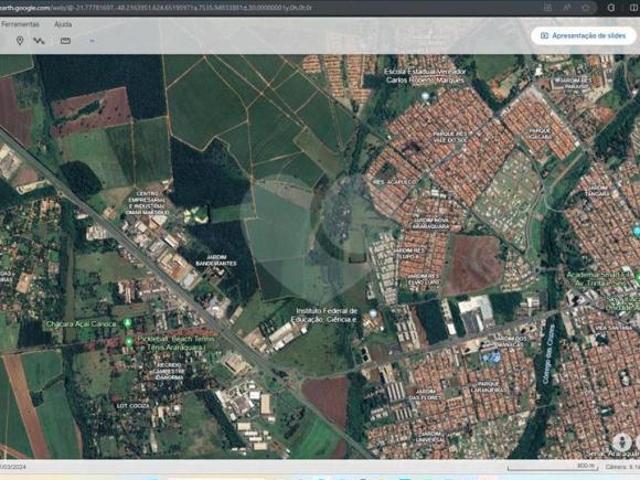Select the add placemark pin tool
The width and height of the screenshot is (640, 480).
click(18, 41)
